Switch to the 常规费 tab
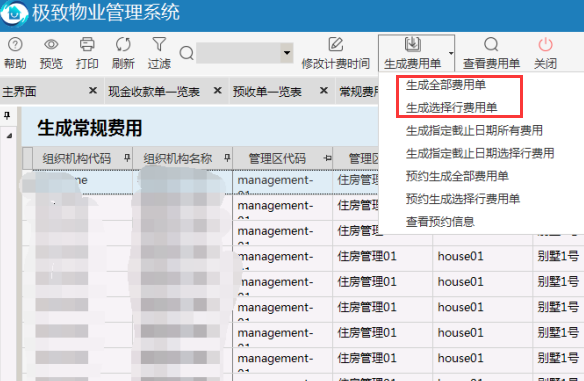The image size is (584, 381). [x=358, y=91]
